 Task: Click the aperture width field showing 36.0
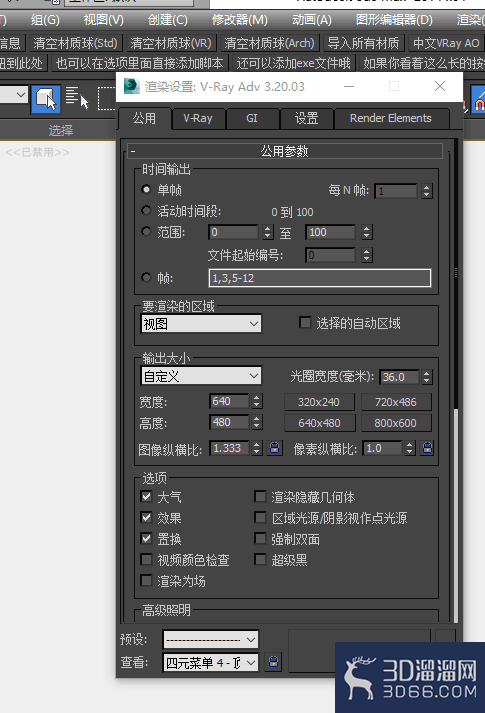pos(399,377)
